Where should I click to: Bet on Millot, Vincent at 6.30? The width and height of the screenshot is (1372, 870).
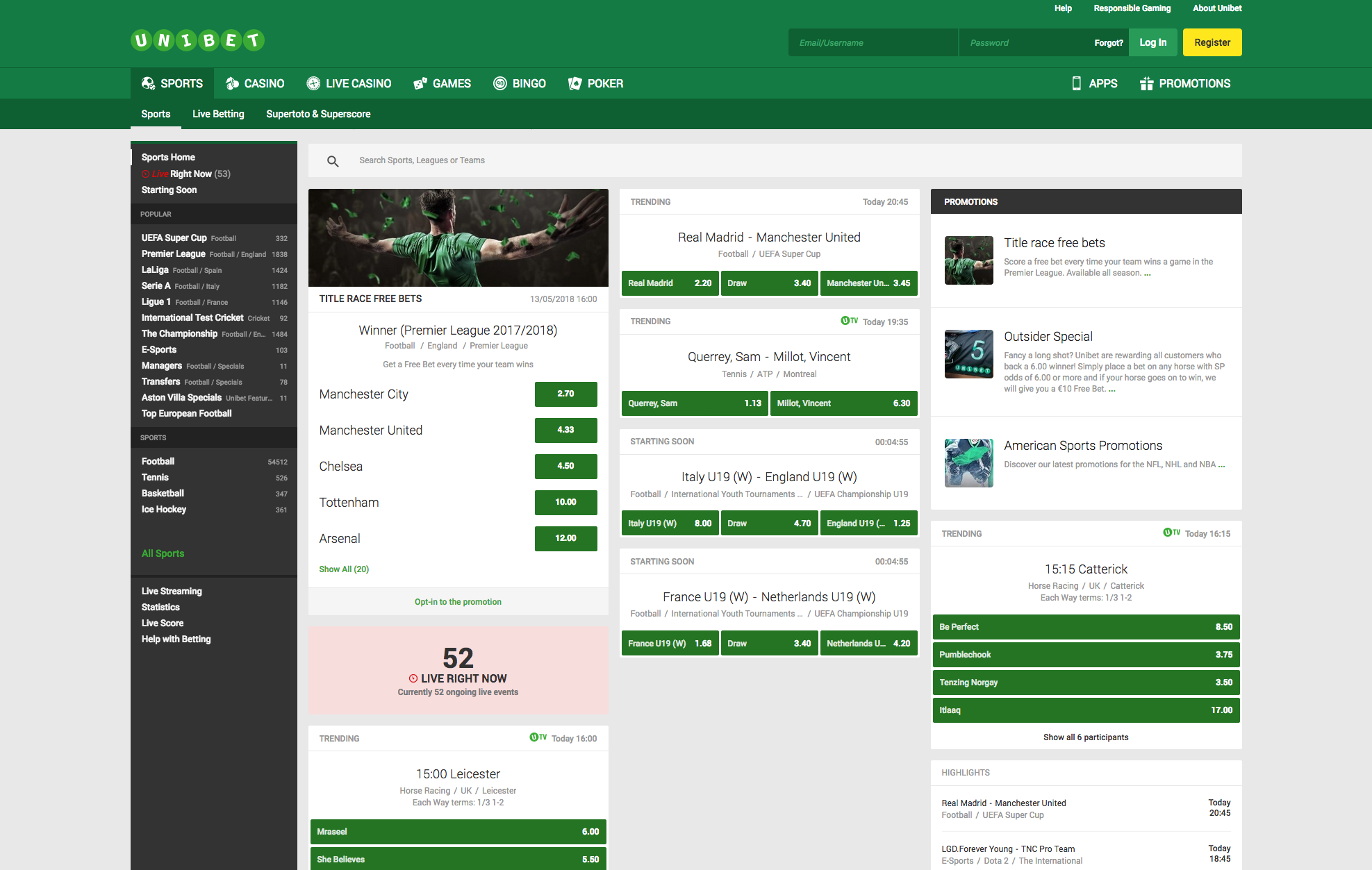point(844,403)
